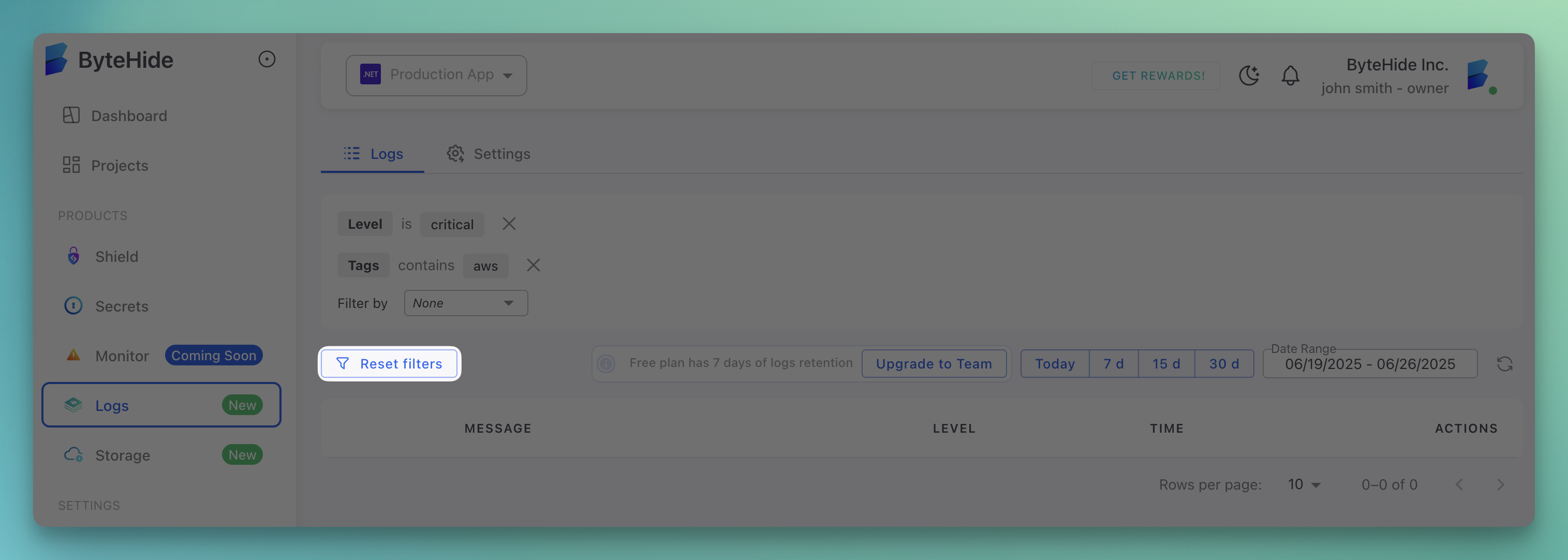Expand the Production App project dropdown
The height and width of the screenshot is (560, 1568).
pyautogui.click(x=436, y=75)
